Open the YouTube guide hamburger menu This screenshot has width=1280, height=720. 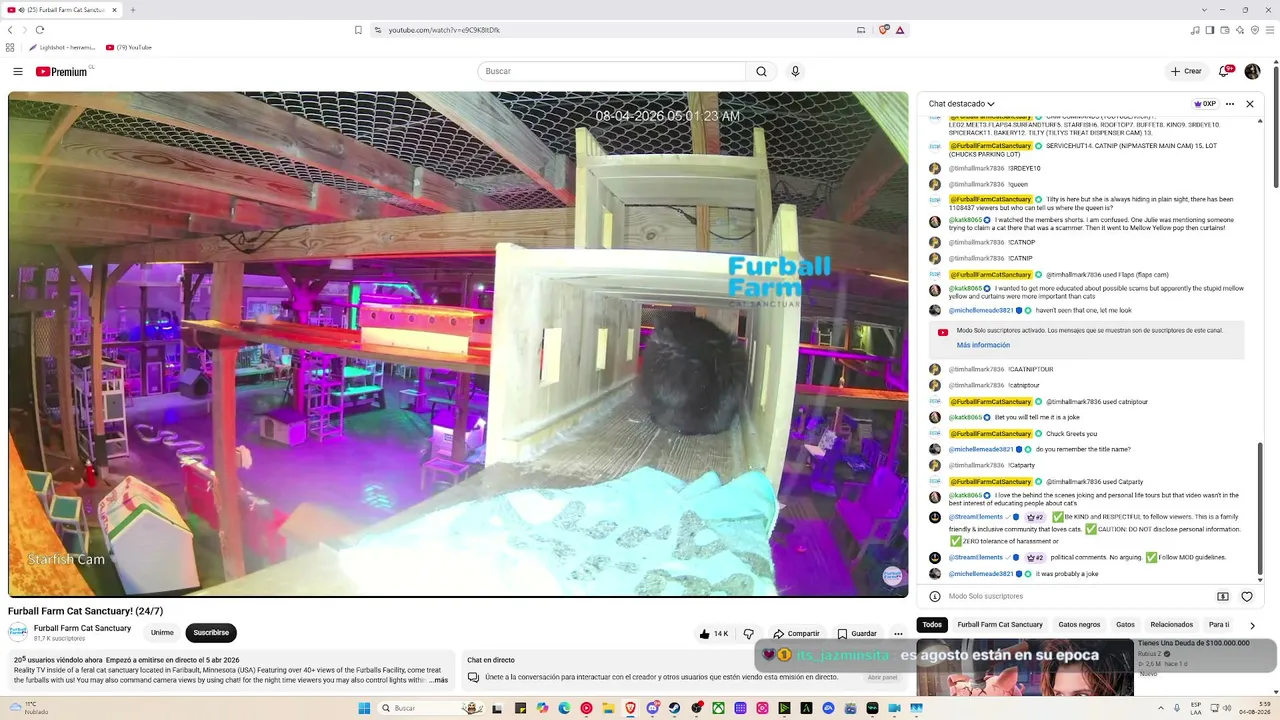pyautogui.click(x=18, y=72)
